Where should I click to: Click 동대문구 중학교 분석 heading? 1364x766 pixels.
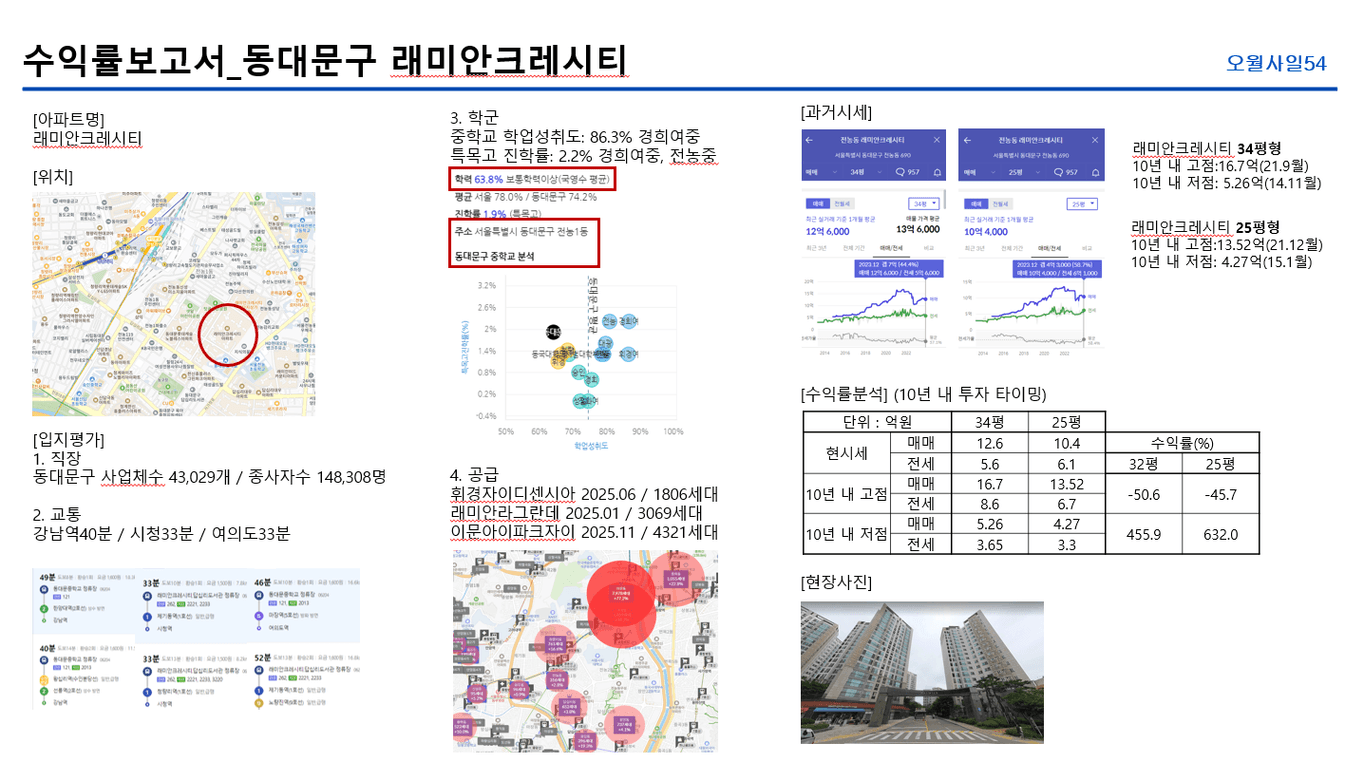tap(494, 256)
